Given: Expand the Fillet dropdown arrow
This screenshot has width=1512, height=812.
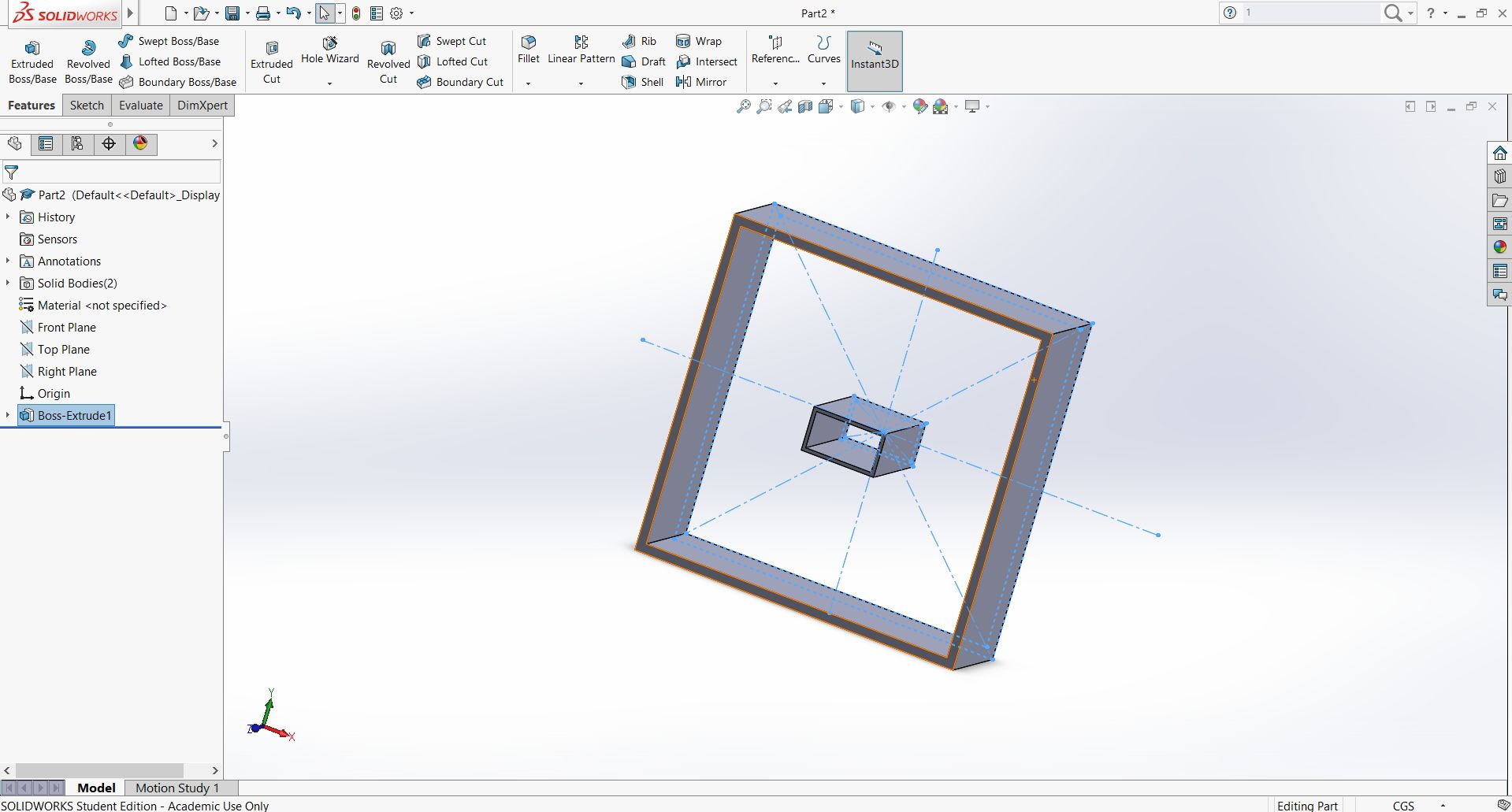Looking at the screenshot, I should tap(529, 83).
